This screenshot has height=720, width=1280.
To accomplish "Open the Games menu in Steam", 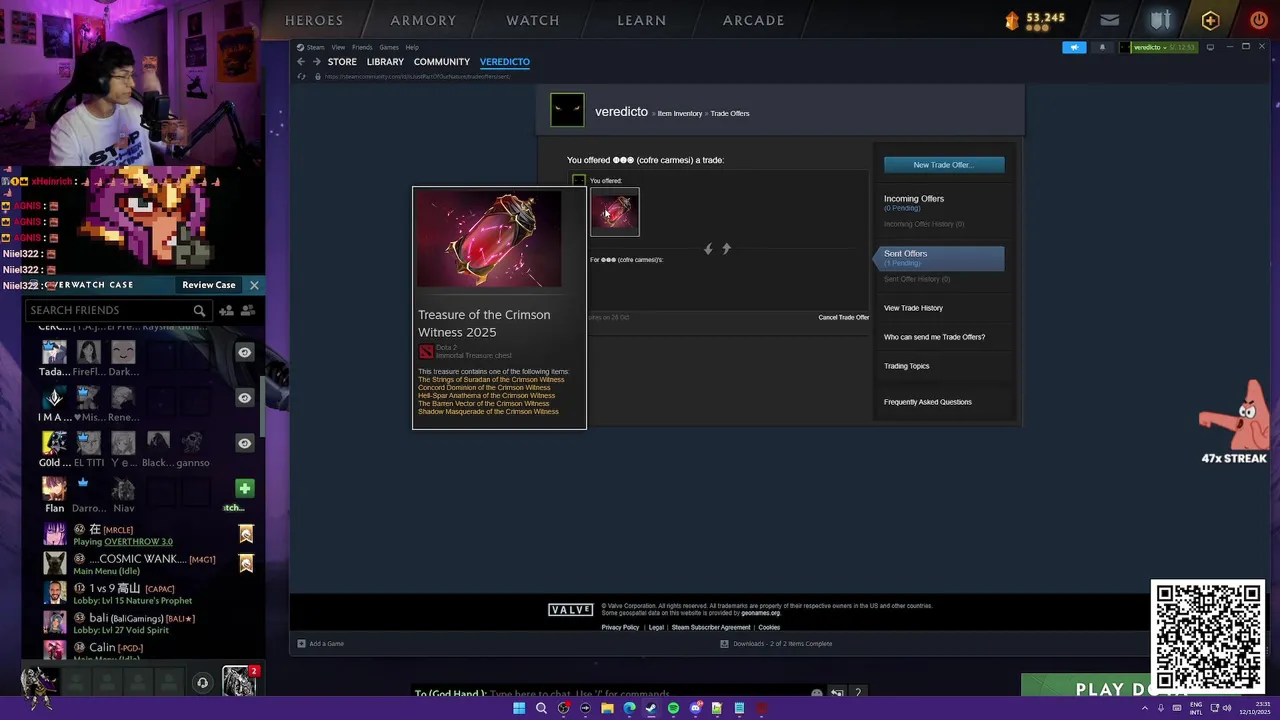I will click(x=389, y=47).
